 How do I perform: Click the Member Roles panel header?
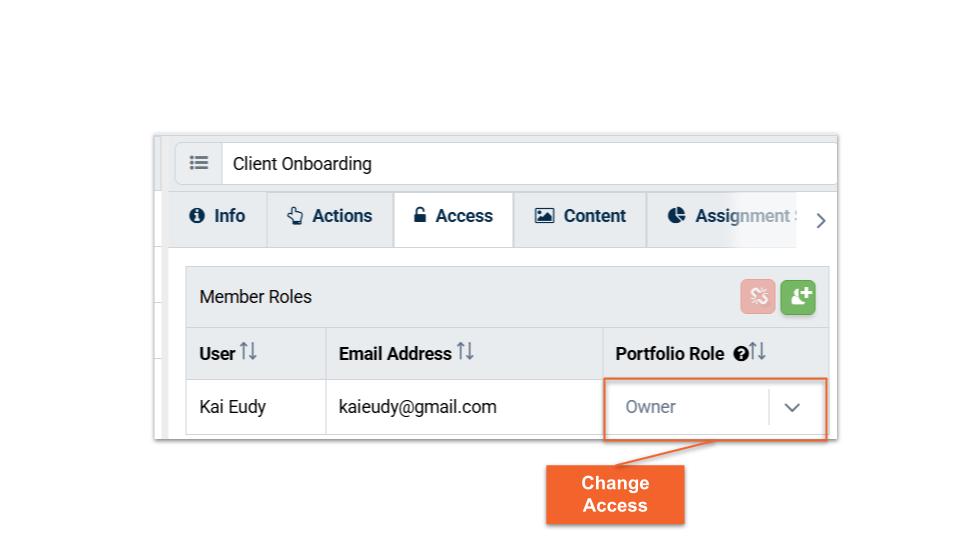[x=256, y=297]
